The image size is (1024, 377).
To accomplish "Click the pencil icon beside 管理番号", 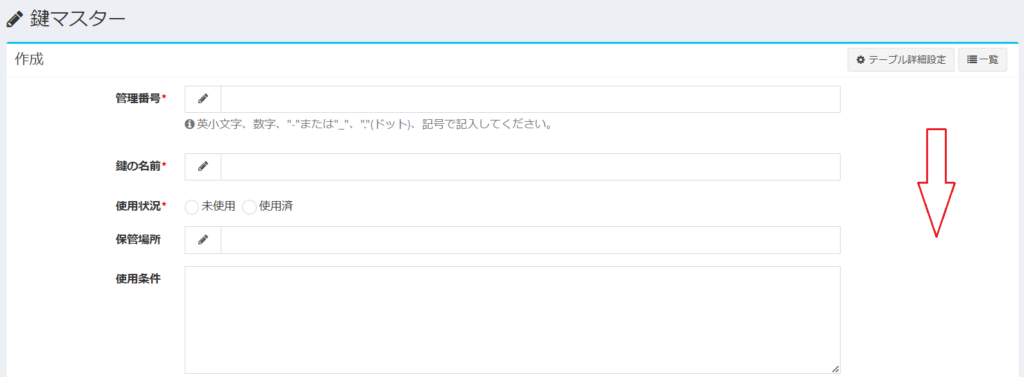I will click(203, 99).
